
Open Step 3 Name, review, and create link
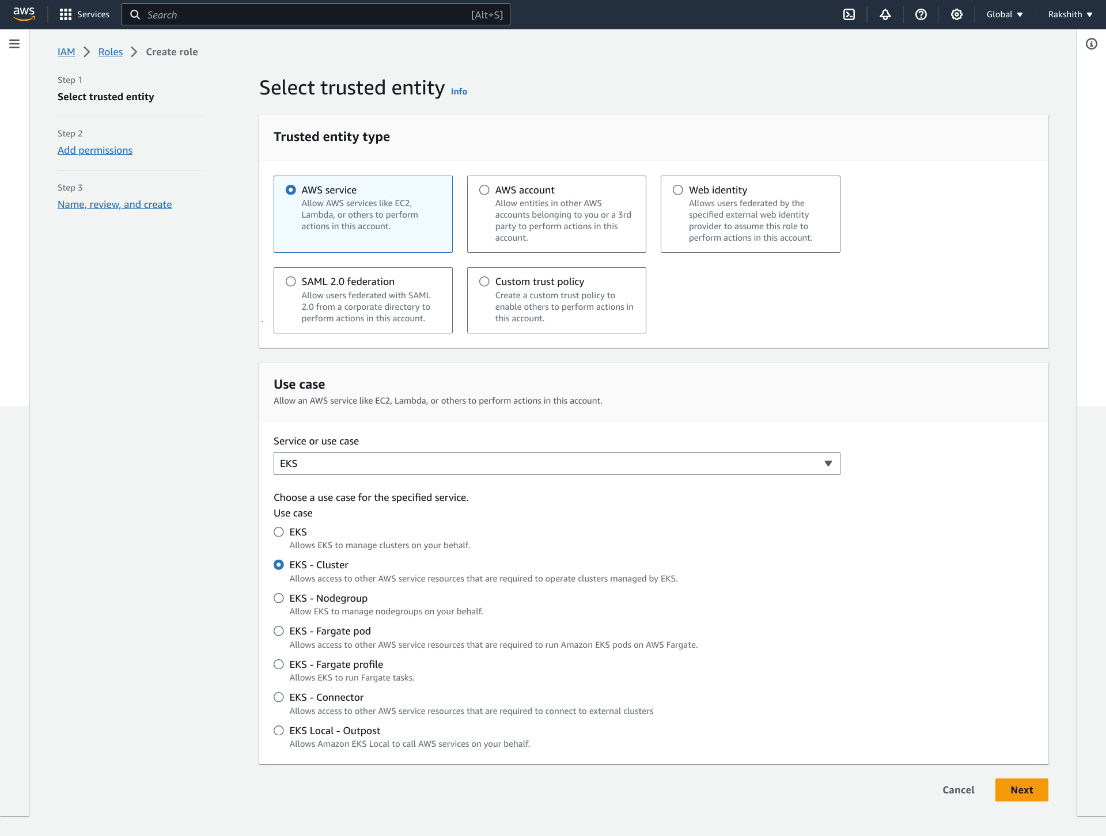(x=115, y=205)
